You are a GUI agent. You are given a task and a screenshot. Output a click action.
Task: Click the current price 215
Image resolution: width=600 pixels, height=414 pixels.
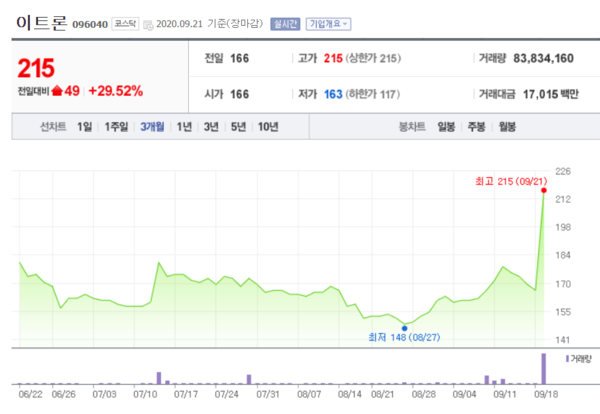click(x=36, y=68)
